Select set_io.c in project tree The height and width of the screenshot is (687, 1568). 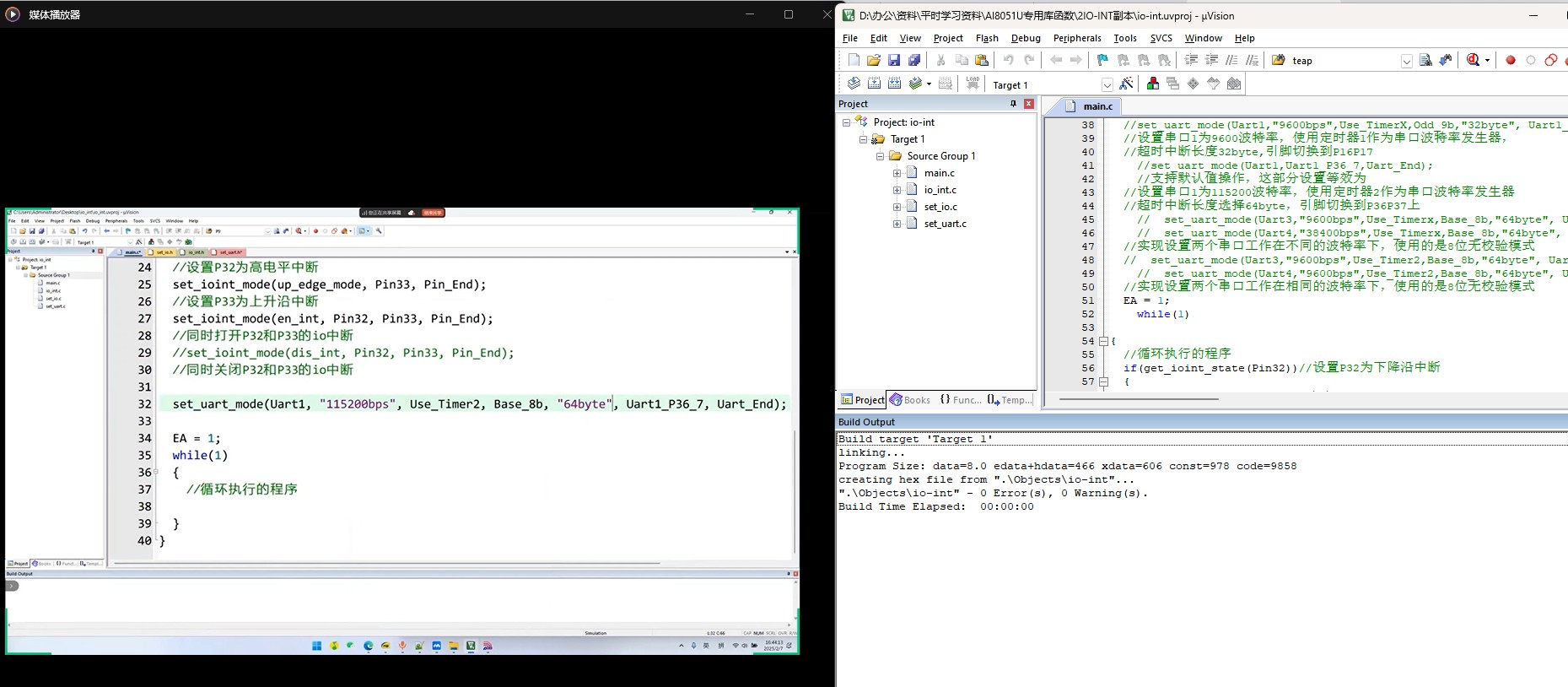(940, 207)
